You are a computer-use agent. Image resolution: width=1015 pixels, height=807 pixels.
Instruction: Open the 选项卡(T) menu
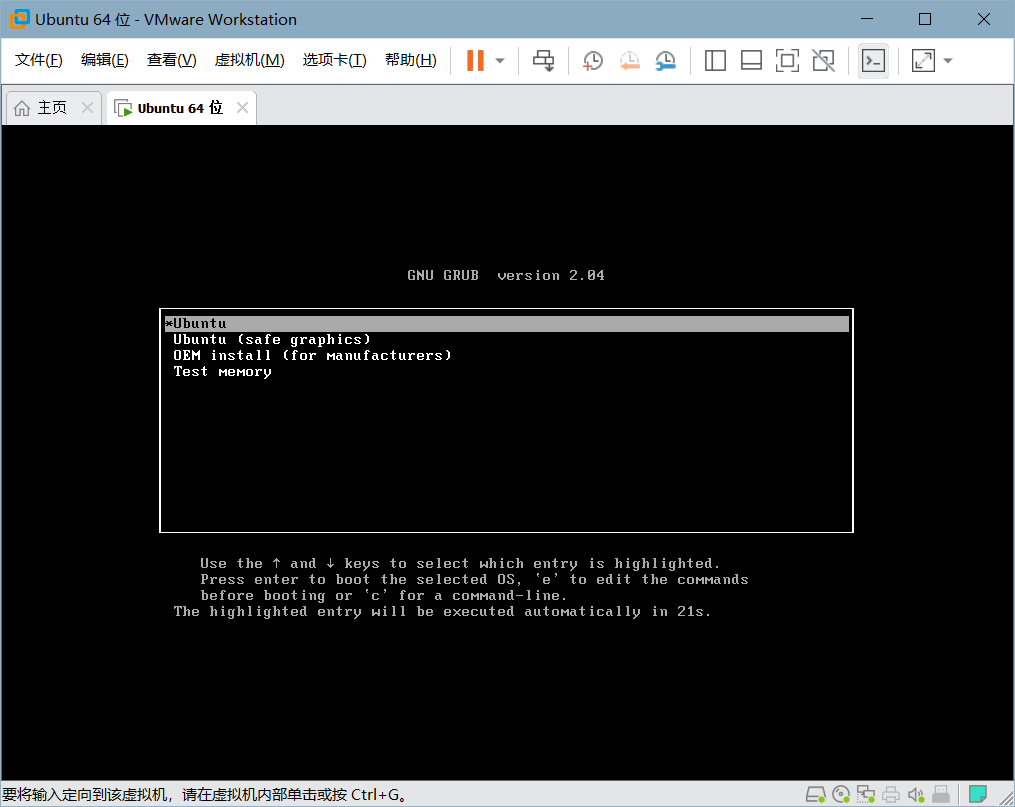click(x=335, y=60)
